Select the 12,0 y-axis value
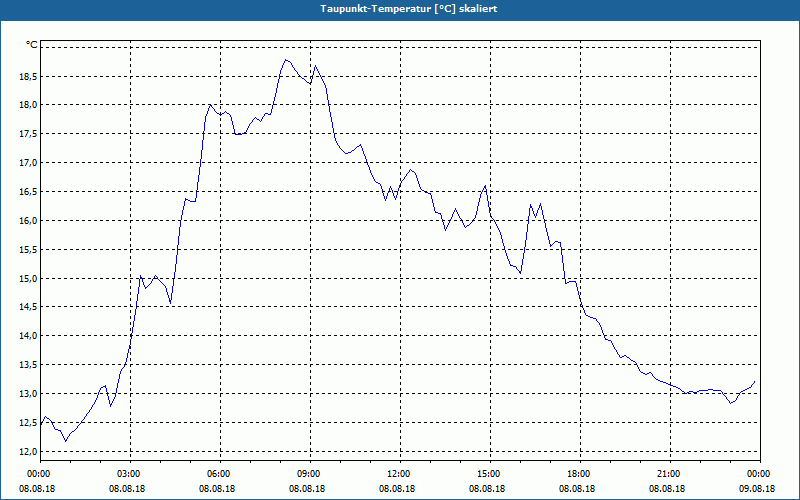Screen dimensions: 800x500 [27, 452]
